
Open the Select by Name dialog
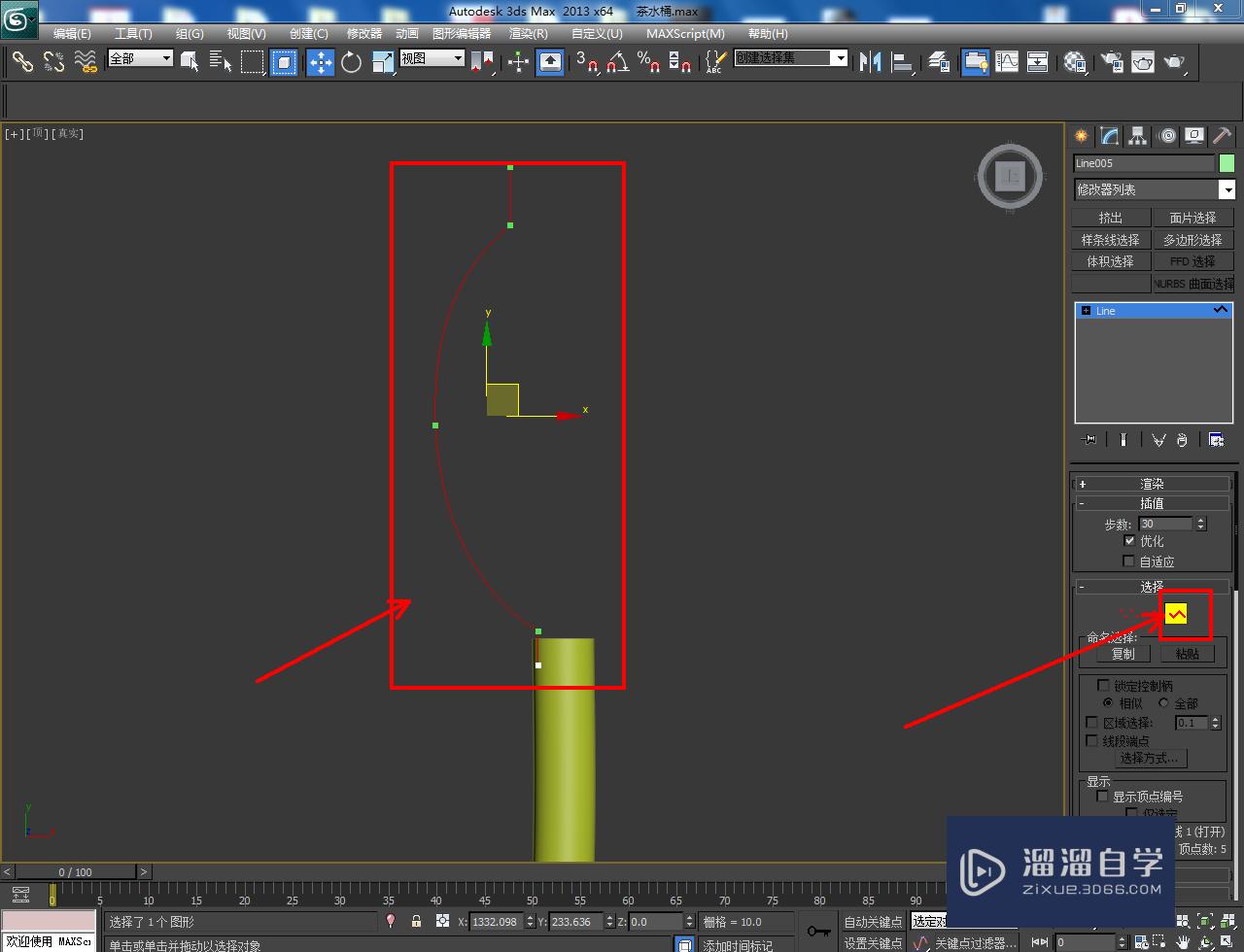click(x=221, y=61)
